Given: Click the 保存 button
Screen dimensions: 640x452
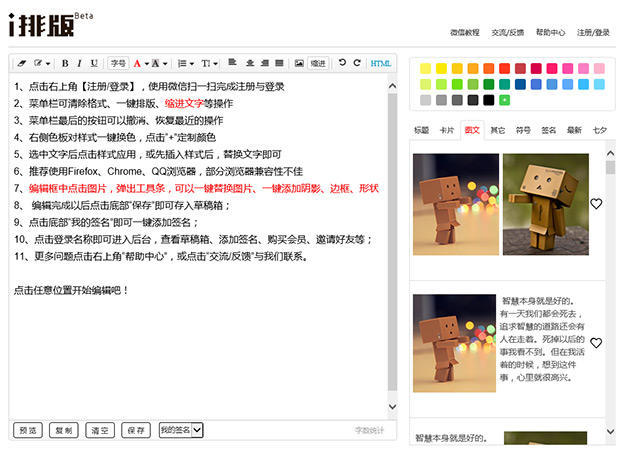Looking at the screenshot, I should (x=134, y=430).
